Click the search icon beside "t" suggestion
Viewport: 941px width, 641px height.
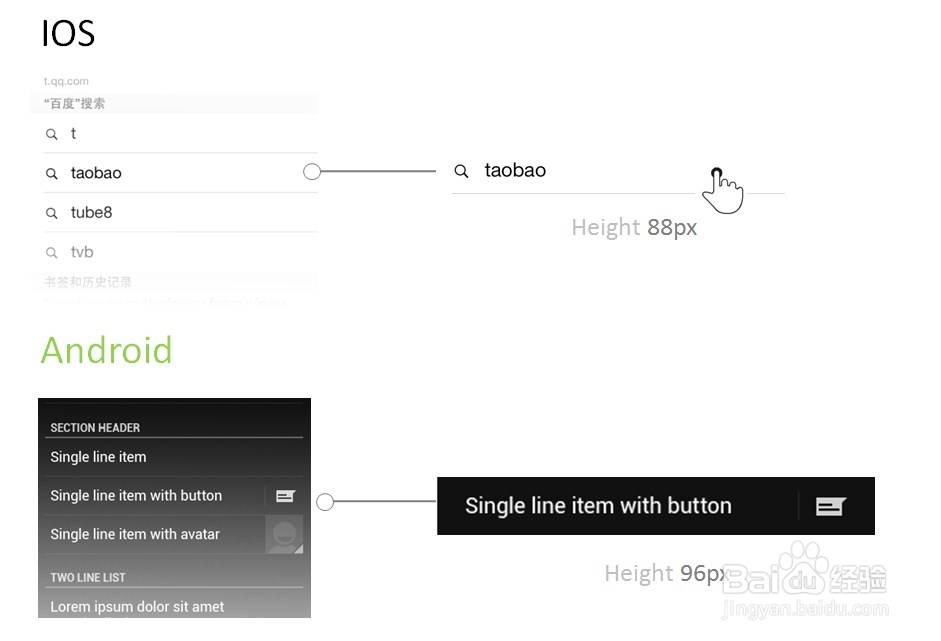[52, 134]
